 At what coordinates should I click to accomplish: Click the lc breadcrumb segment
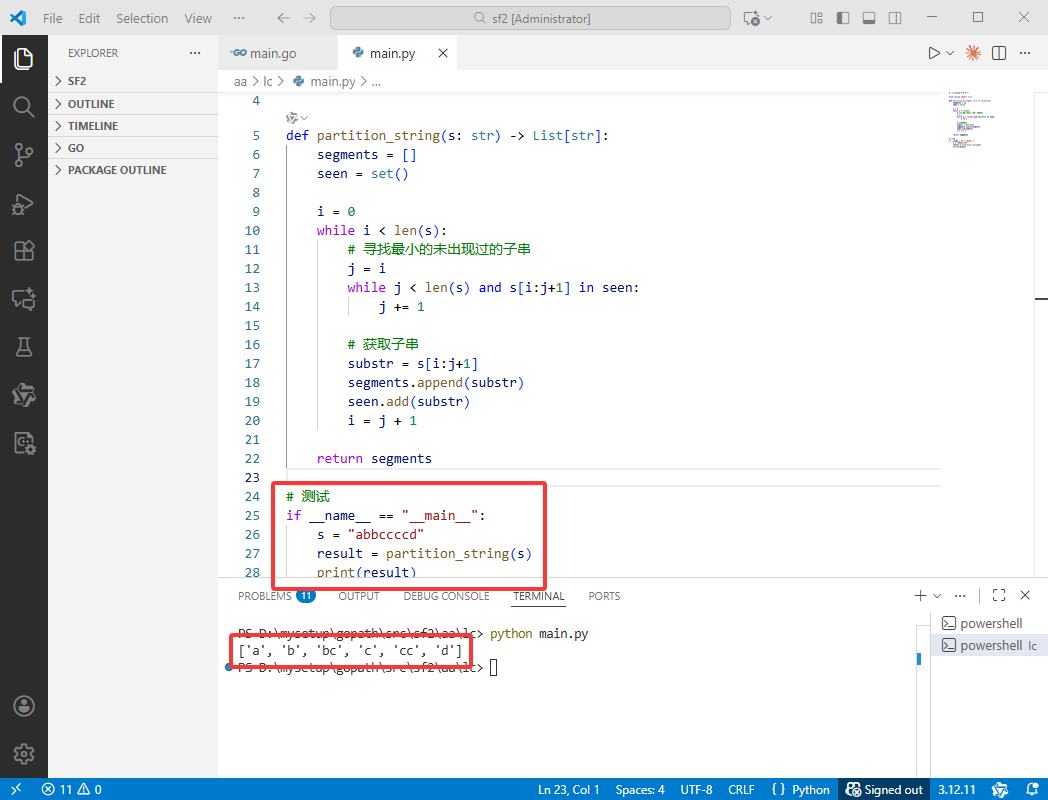click(267, 82)
